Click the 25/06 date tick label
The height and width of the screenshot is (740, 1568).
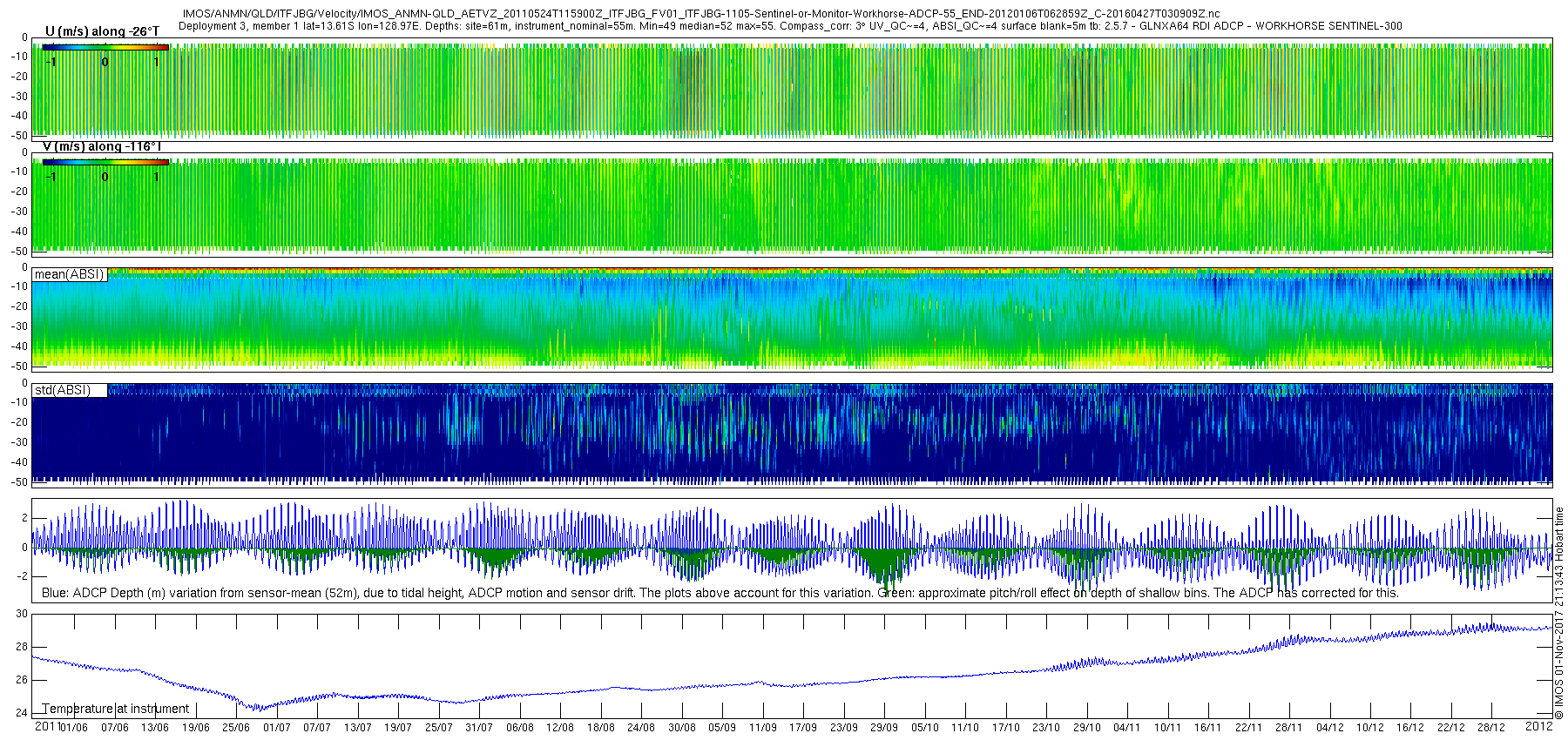(236, 727)
